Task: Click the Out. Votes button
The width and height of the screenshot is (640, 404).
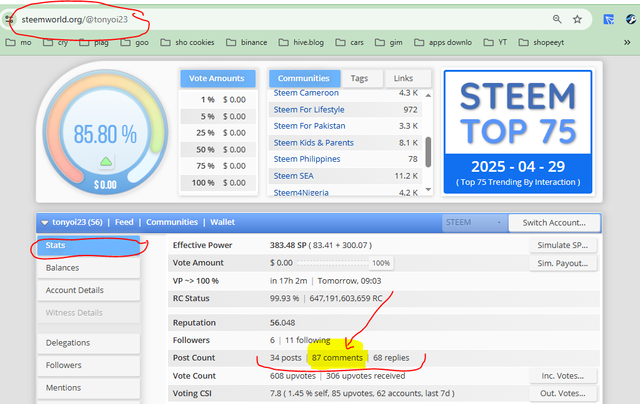Action: point(562,393)
